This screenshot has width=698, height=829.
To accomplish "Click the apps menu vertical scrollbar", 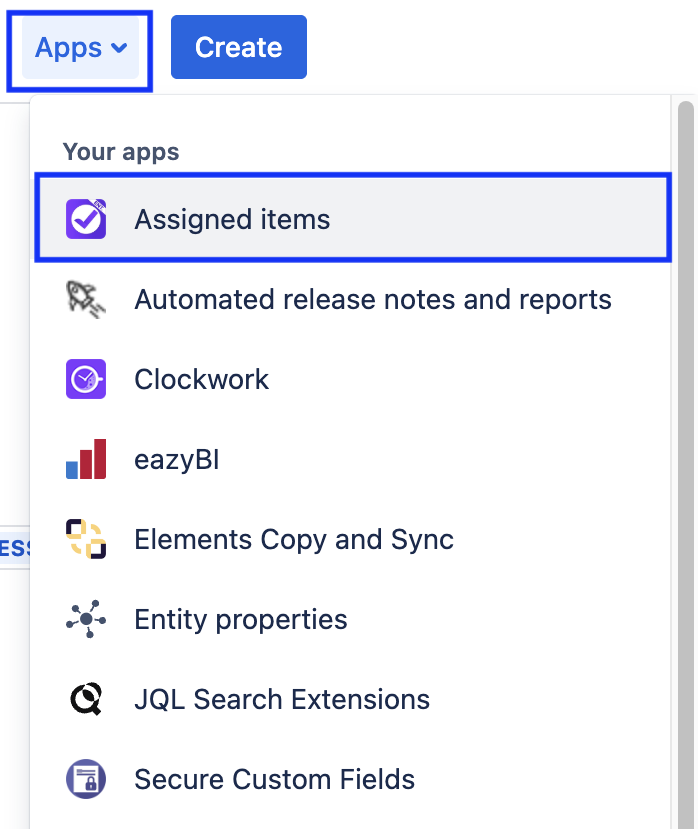I will pyautogui.click(x=686, y=465).
